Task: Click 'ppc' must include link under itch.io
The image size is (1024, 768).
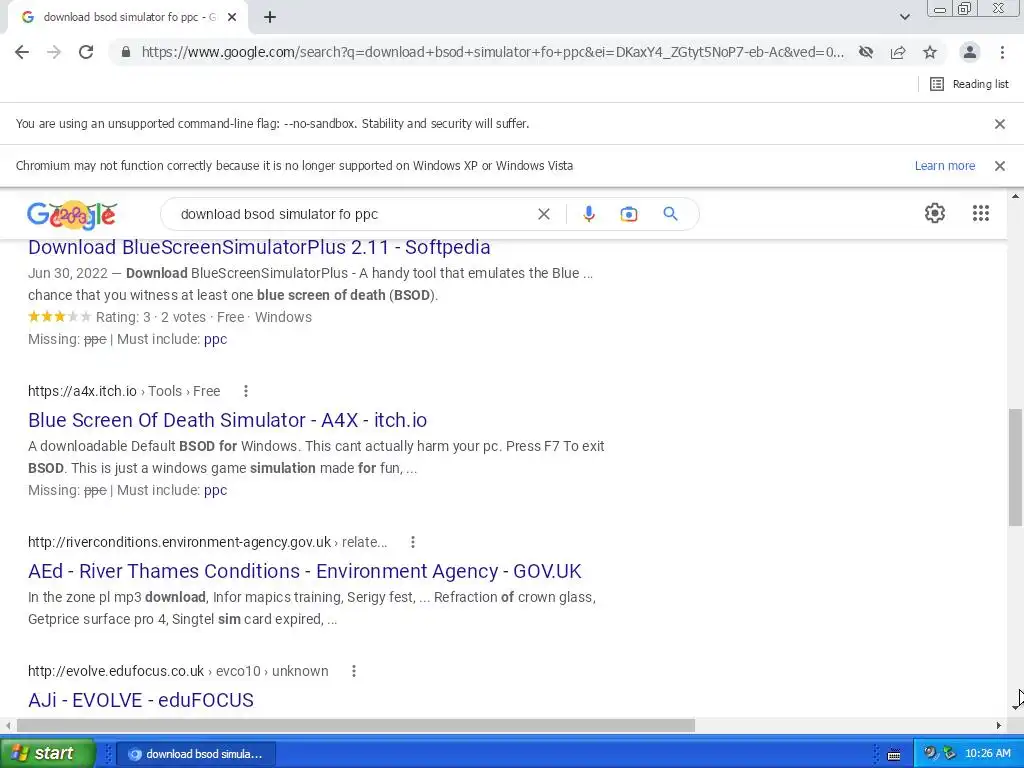Action: click(216, 490)
